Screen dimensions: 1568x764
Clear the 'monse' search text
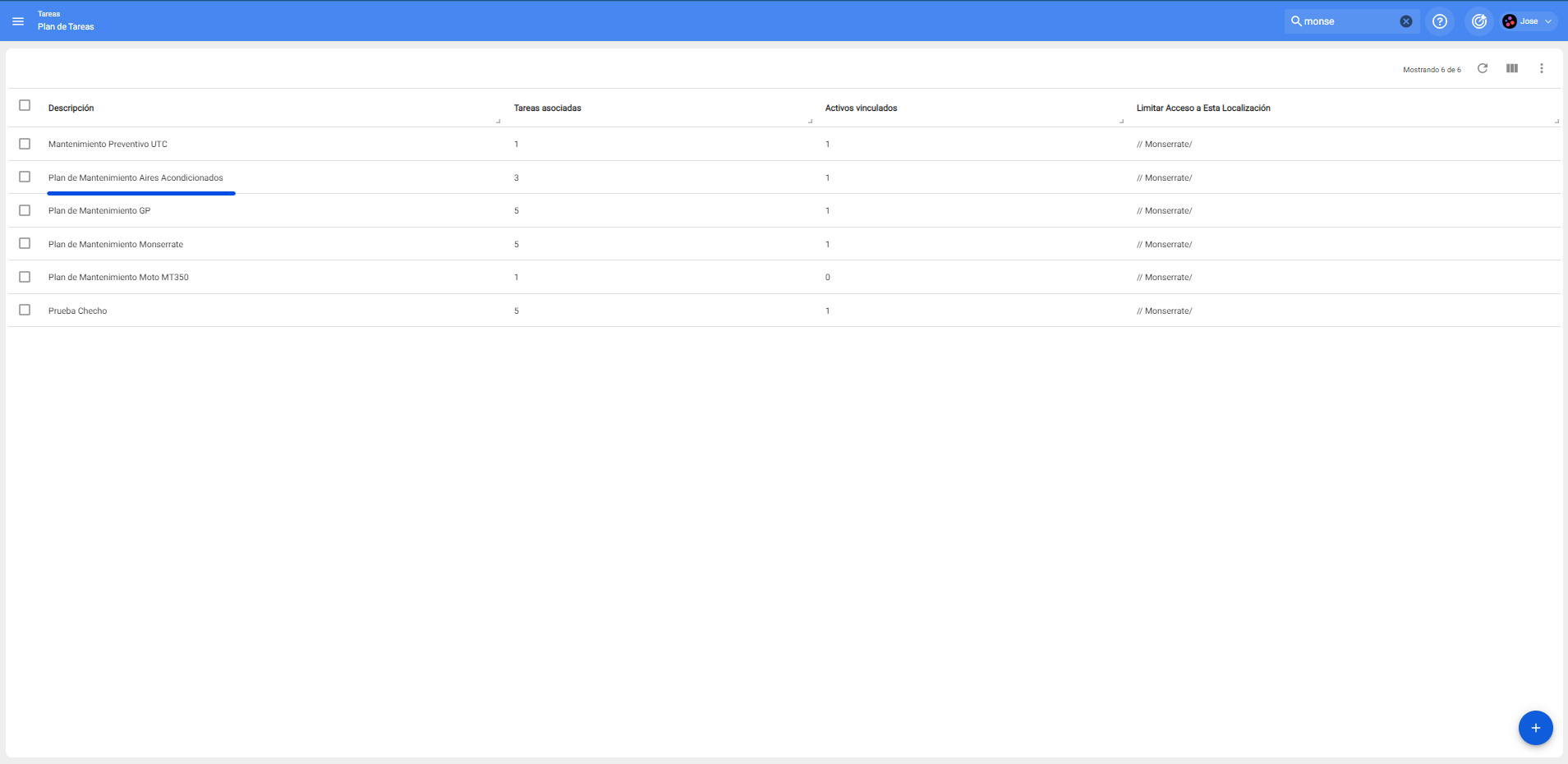1405,21
